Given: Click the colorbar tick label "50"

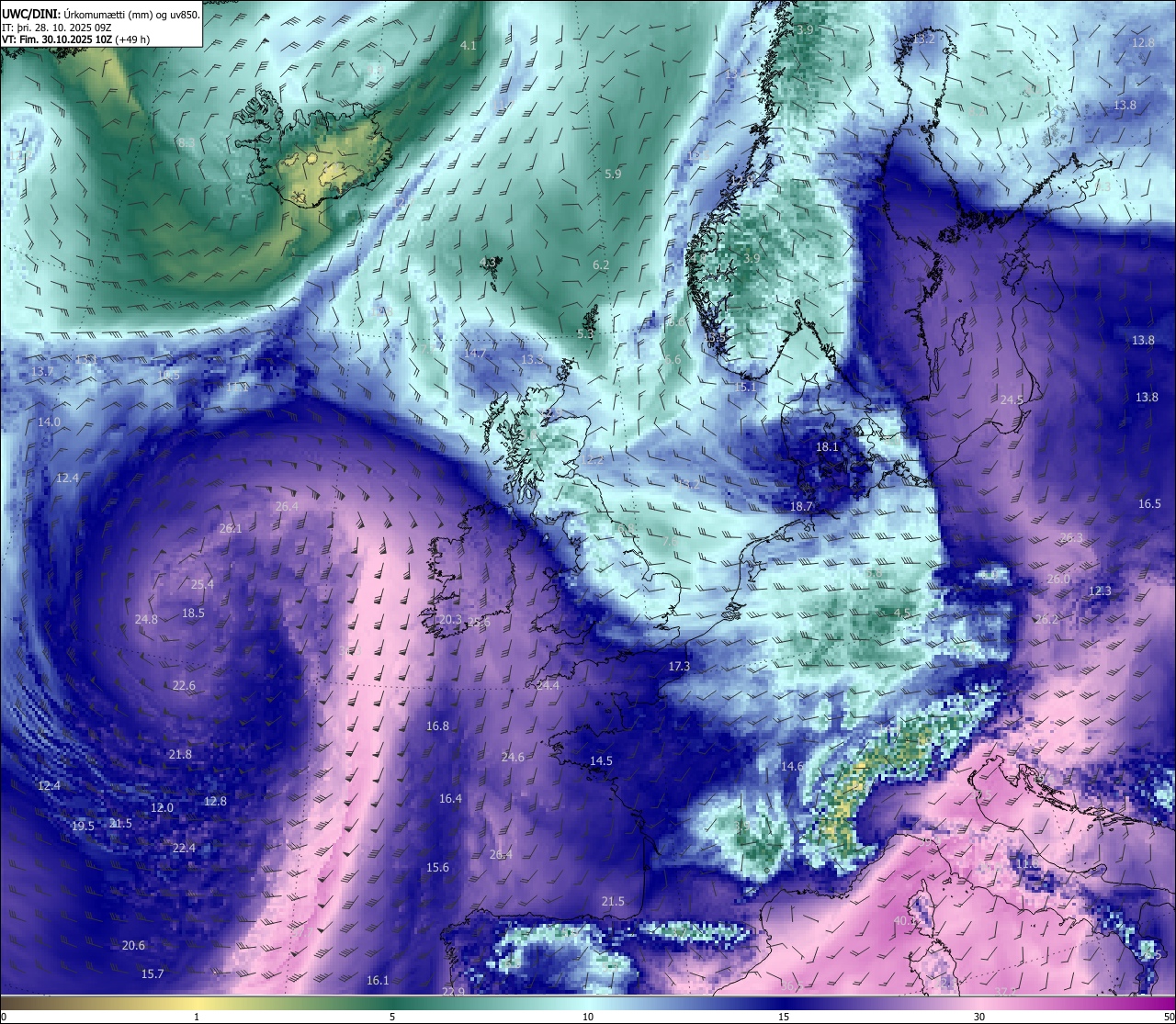Looking at the screenshot, I should [x=1169, y=1017].
